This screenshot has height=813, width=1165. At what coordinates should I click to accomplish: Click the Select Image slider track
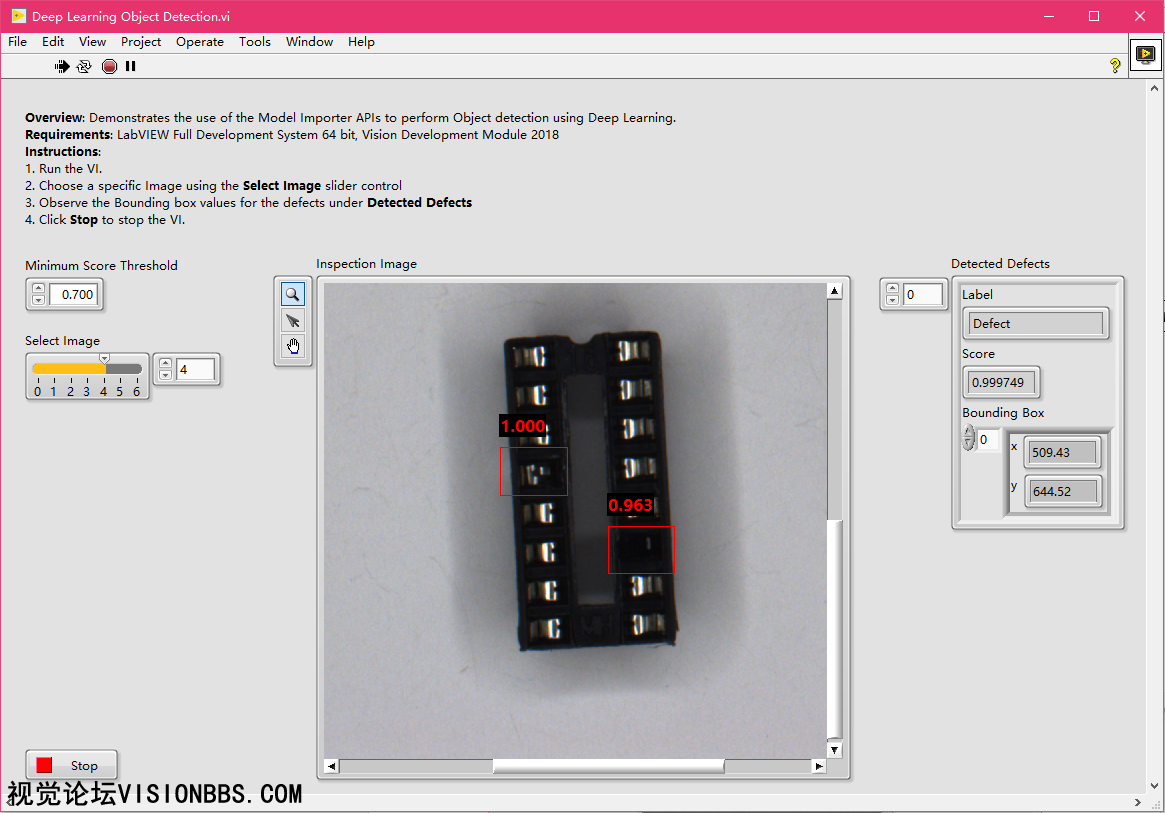(x=87, y=369)
